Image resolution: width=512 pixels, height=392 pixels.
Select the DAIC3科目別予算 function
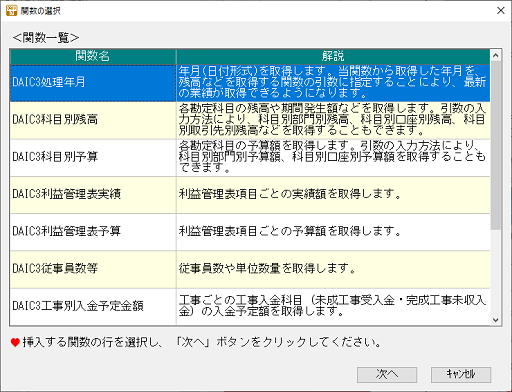coord(93,157)
